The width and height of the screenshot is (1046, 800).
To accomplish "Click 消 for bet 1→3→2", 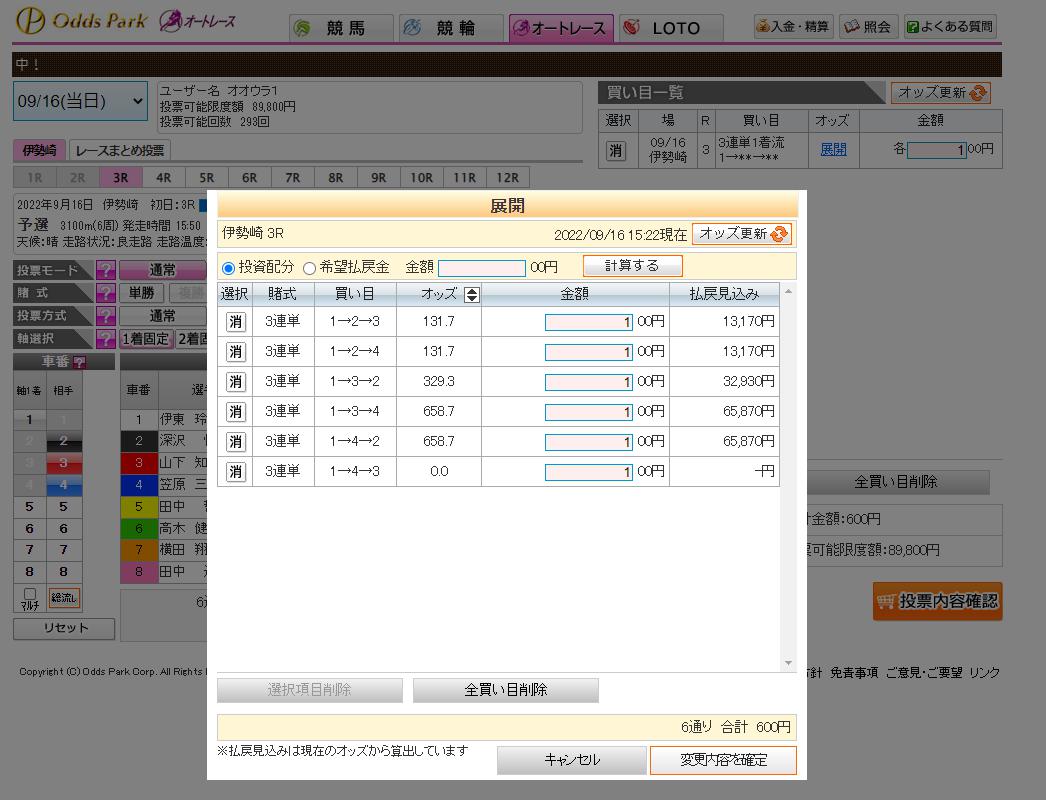I will click(235, 382).
